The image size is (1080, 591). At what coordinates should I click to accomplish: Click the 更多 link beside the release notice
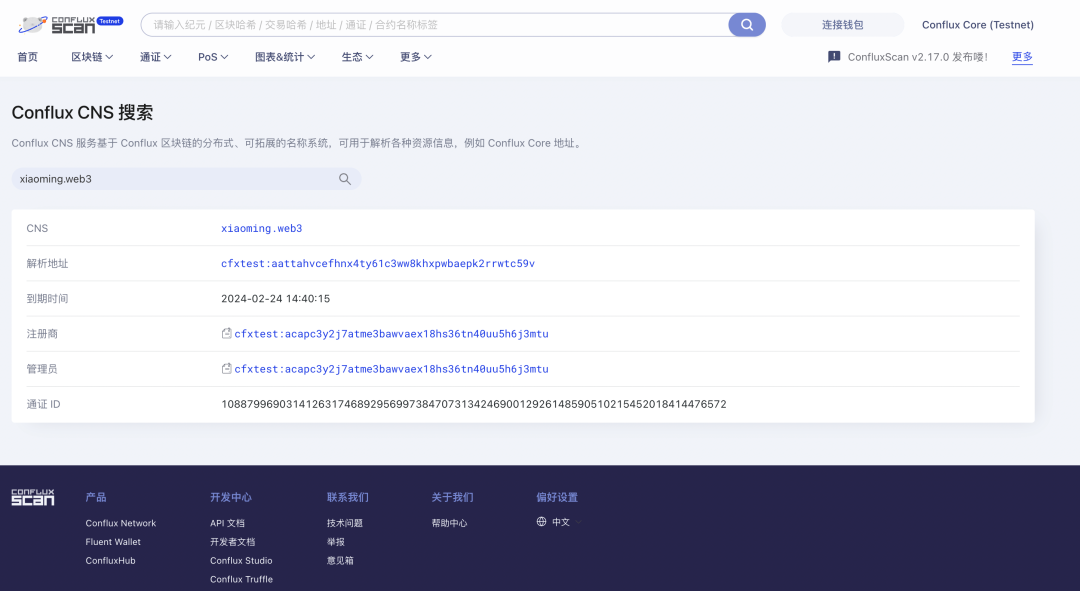(x=1022, y=56)
